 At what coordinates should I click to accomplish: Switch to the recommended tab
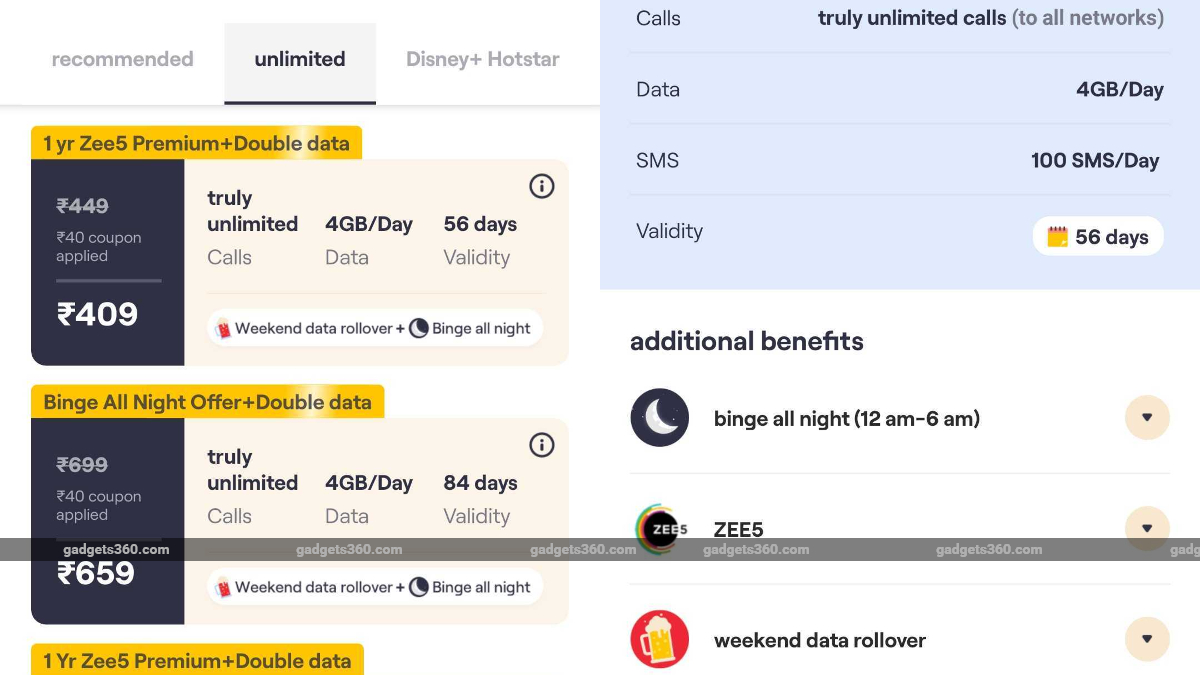[x=122, y=59]
